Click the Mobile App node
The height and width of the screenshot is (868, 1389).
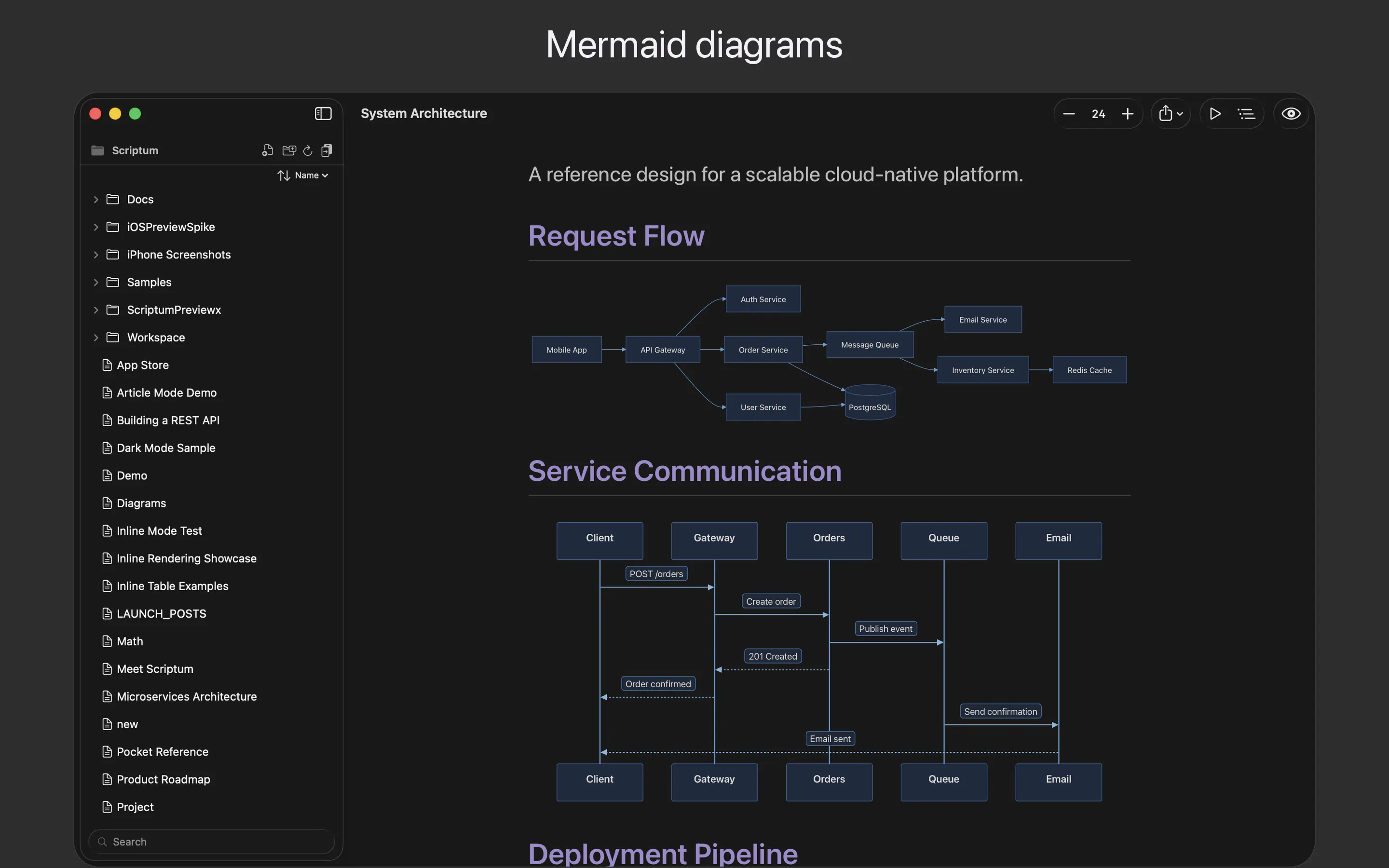[567, 350]
